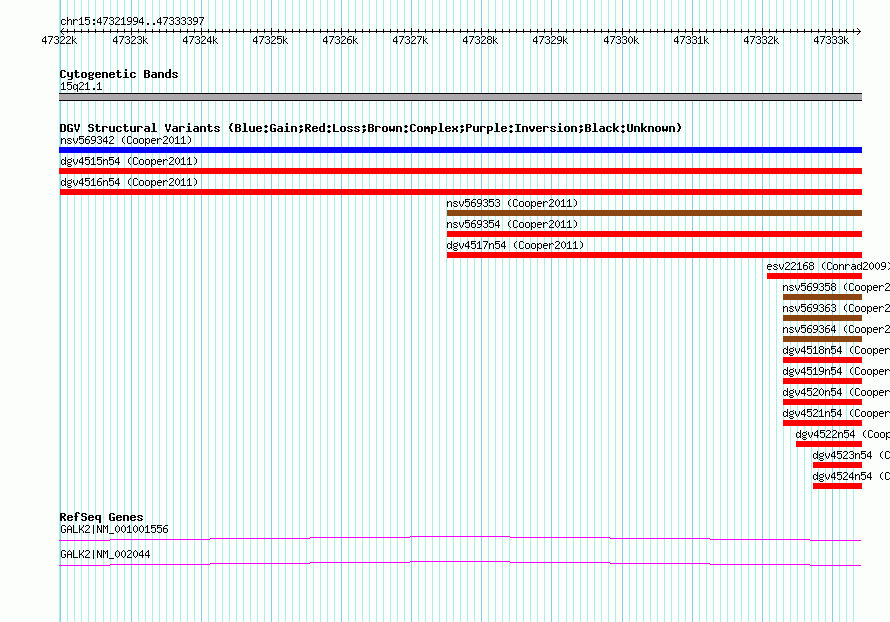The image size is (890, 622).
Task: Click the DGV Structural Variants track title
Action: 370,128
